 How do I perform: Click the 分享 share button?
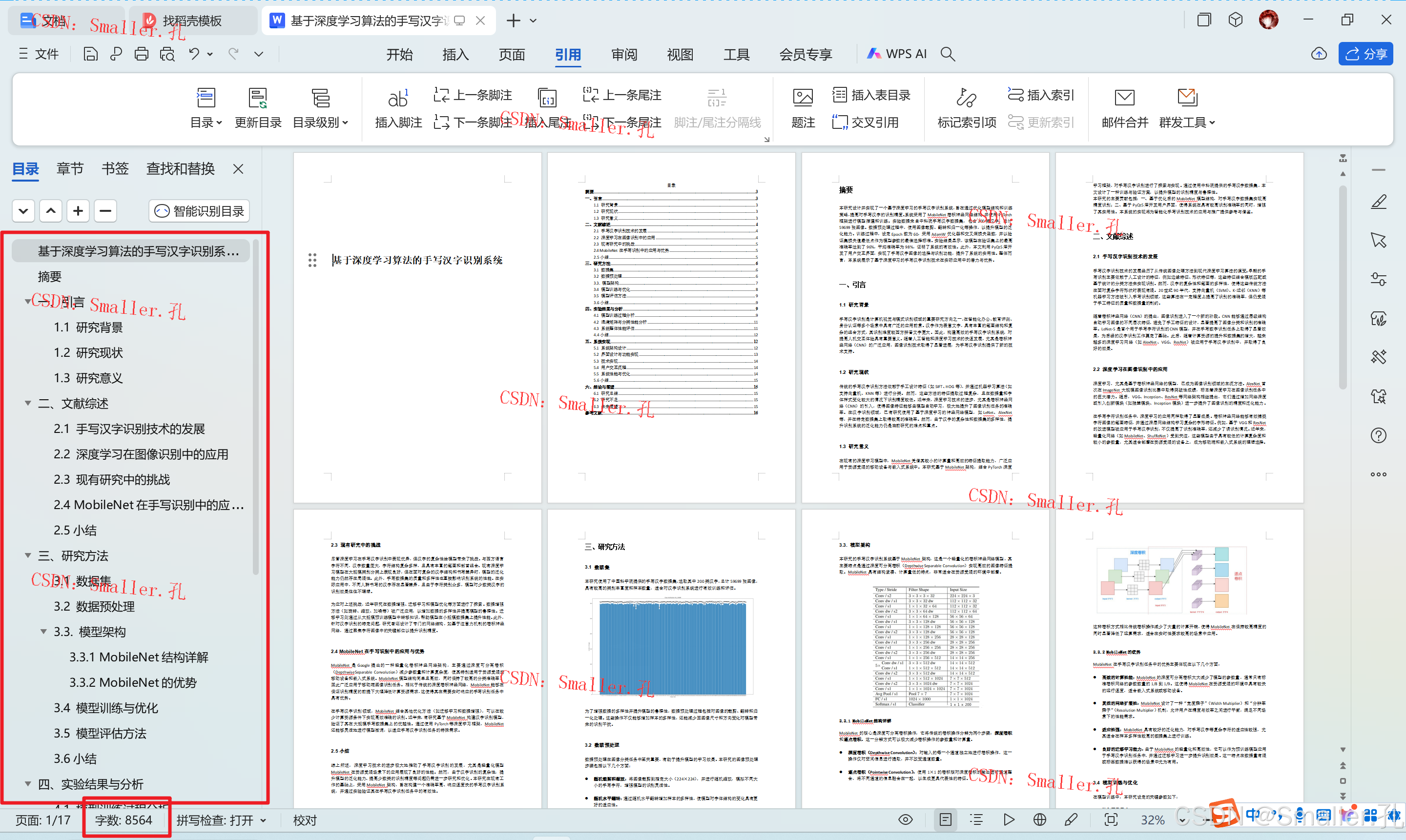pyautogui.click(x=1366, y=54)
